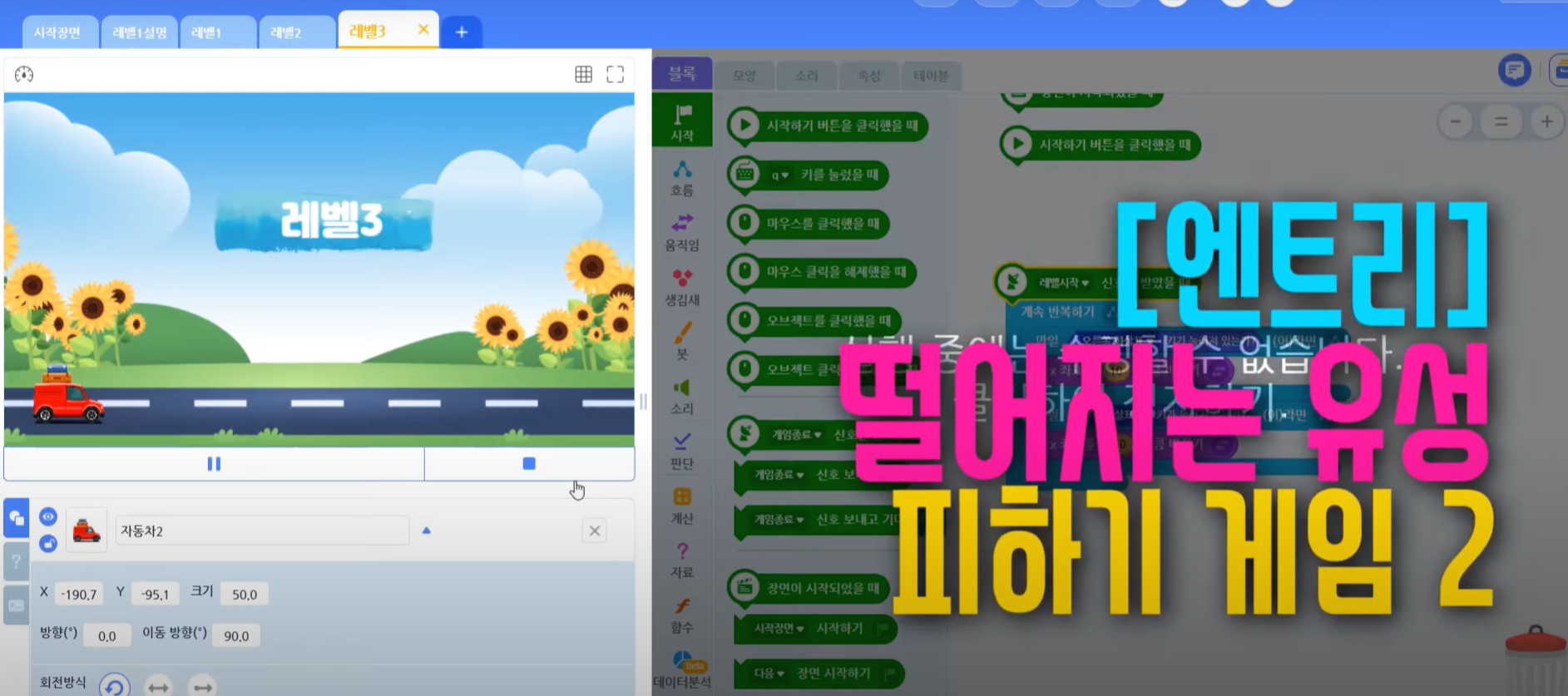Click the 크기 size field 50.0

click(245, 595)
